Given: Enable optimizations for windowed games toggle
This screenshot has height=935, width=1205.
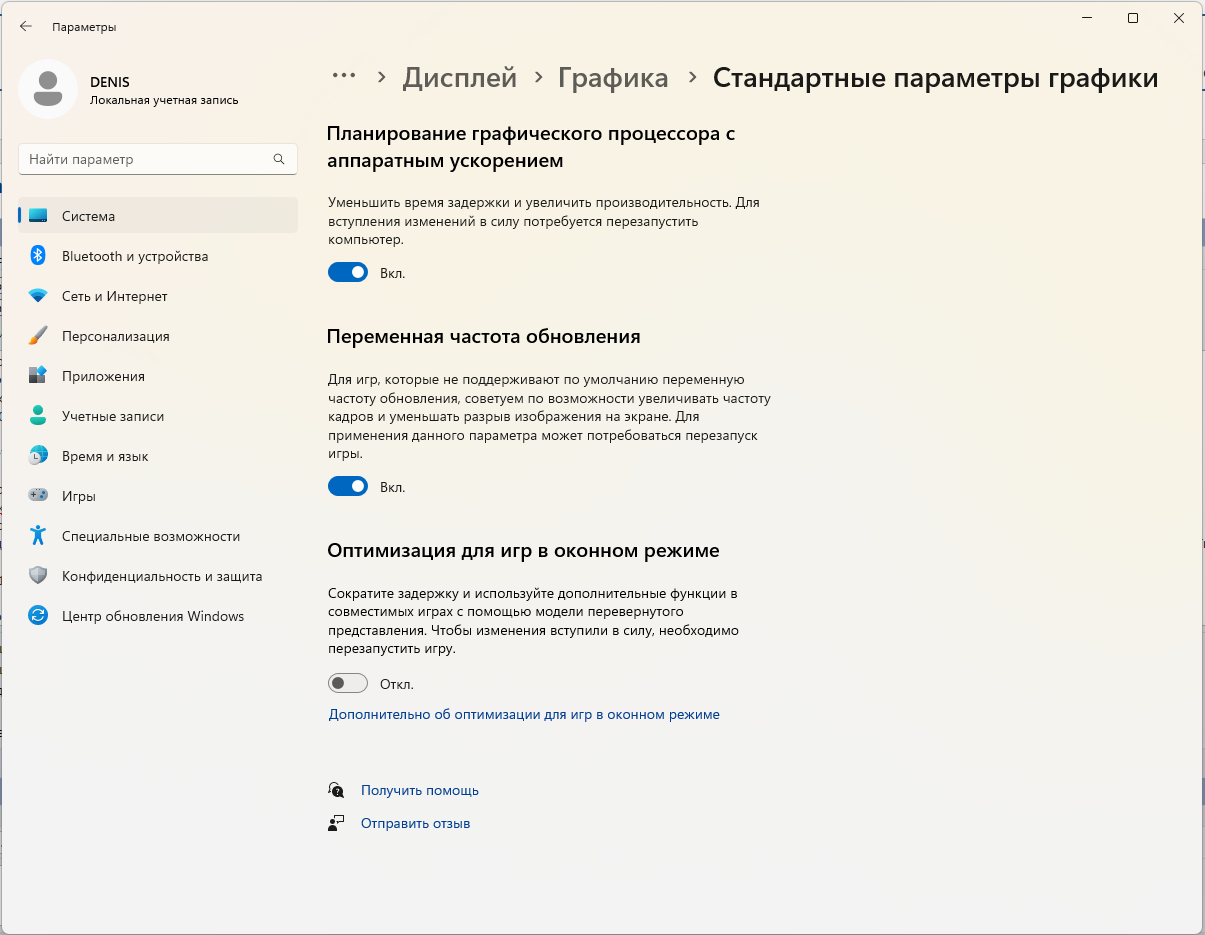Looking at the screenshot, I should (x=348, y=684).
